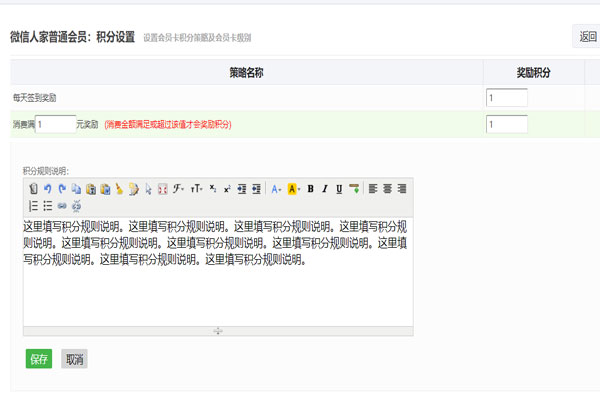This screenshot has width=600, height=400.
Task: Click the select-all cursor icon
Action: click(148, 189)
